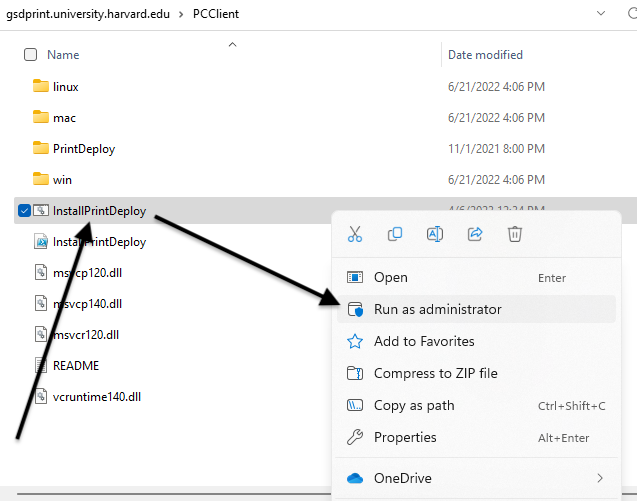
Task: Expand the OneDrive submenu arrow
Action: coord(600,478)
